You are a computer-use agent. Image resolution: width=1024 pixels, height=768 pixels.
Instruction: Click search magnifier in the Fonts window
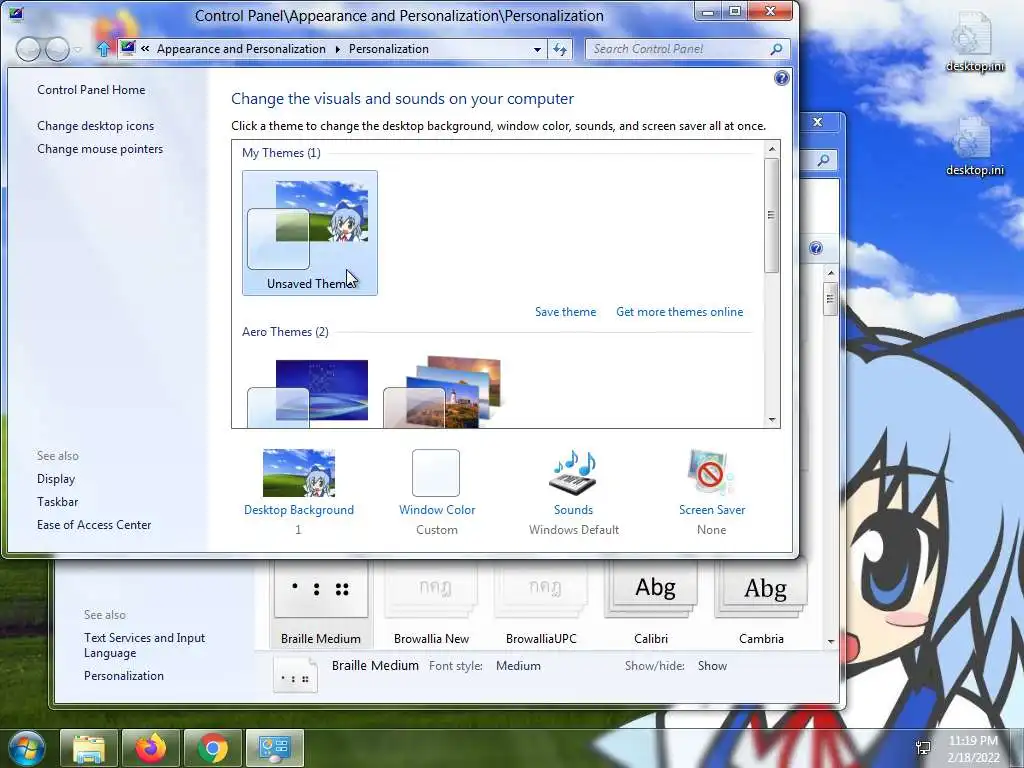pos(824,160)
